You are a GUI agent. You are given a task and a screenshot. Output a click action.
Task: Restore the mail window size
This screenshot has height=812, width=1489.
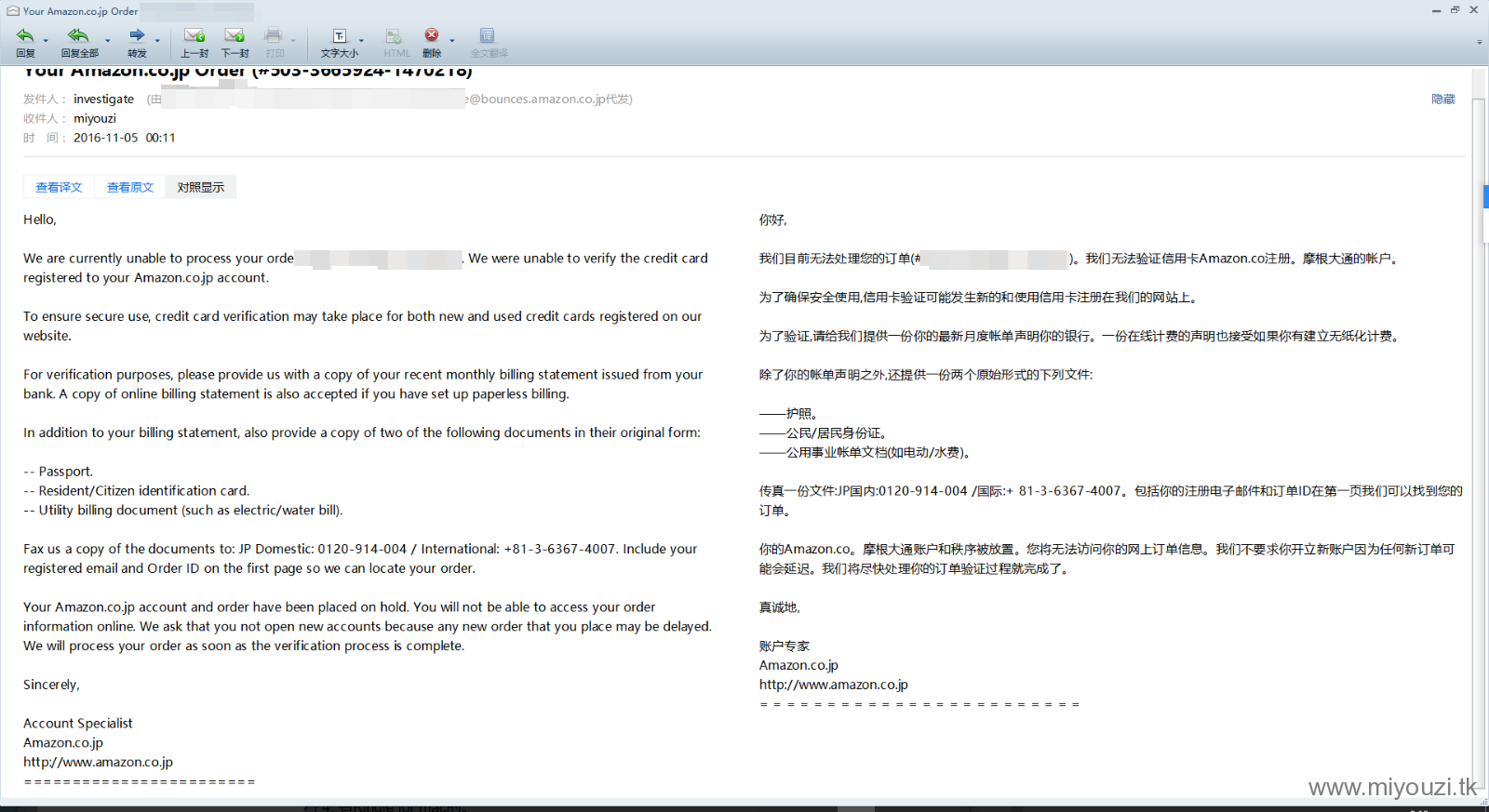point(1455,10)
